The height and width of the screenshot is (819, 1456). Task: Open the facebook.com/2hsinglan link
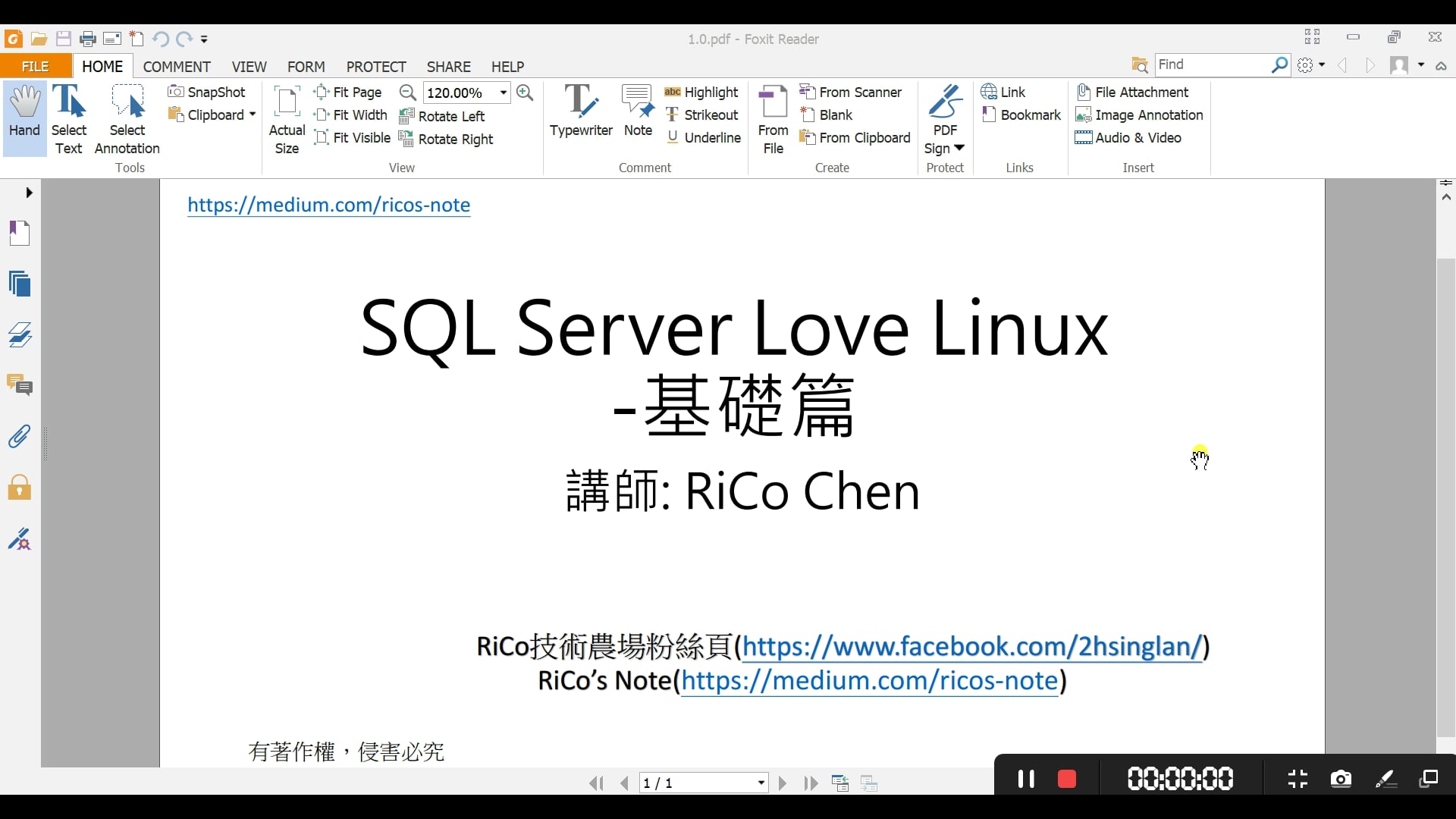click(971, 647)
